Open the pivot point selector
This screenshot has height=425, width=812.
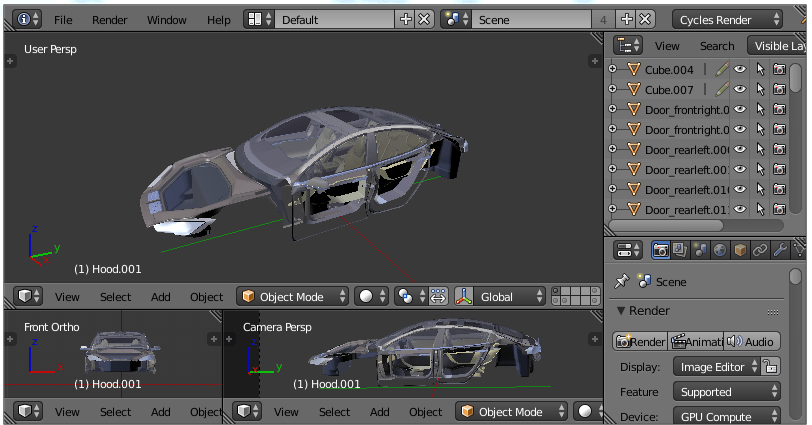click(x=411, y=296)
